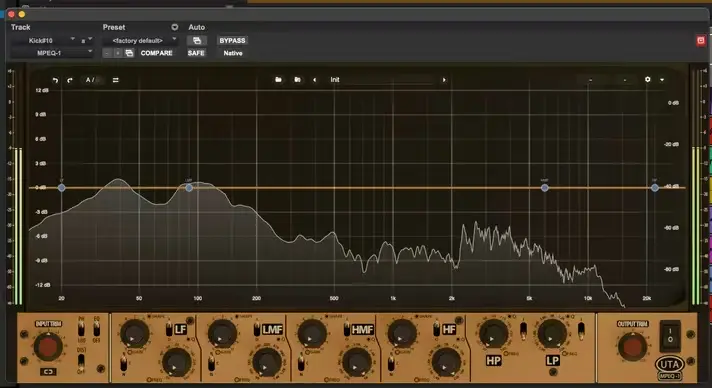Click the LF gain knob
712x388 pixels.
pos(134,333)
